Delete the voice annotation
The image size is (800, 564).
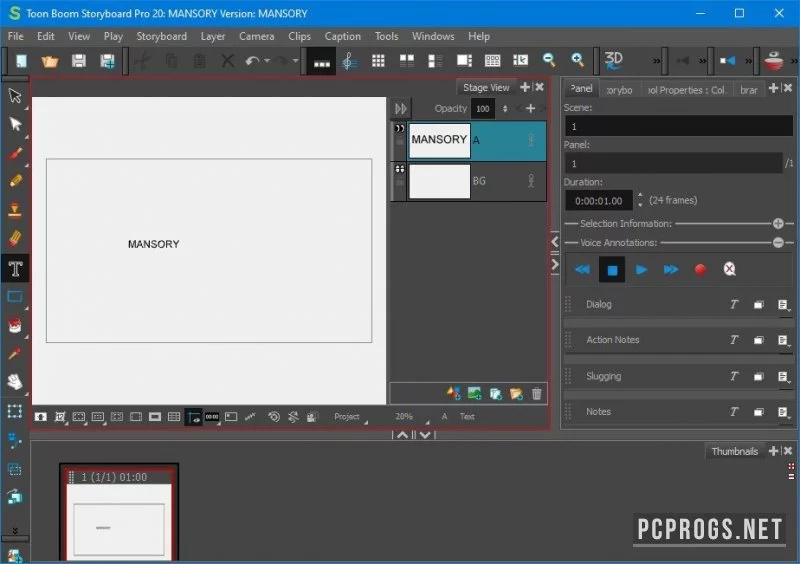pos(730,269)
